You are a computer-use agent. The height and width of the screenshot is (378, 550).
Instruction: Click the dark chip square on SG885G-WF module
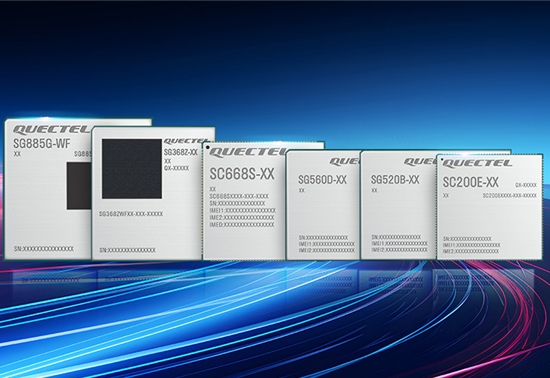point(79,186)
